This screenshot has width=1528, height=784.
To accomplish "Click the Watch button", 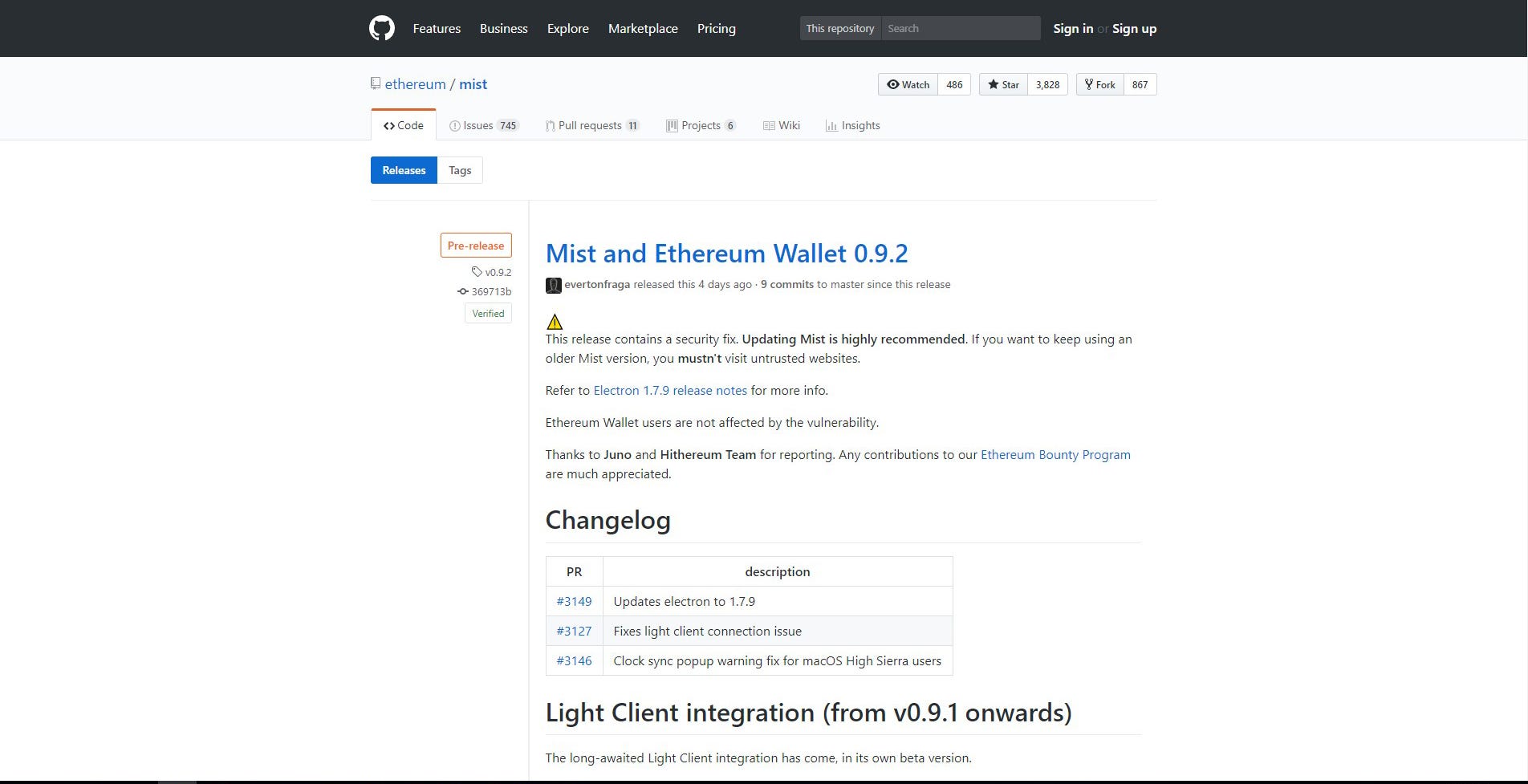I will pos(908,84).
